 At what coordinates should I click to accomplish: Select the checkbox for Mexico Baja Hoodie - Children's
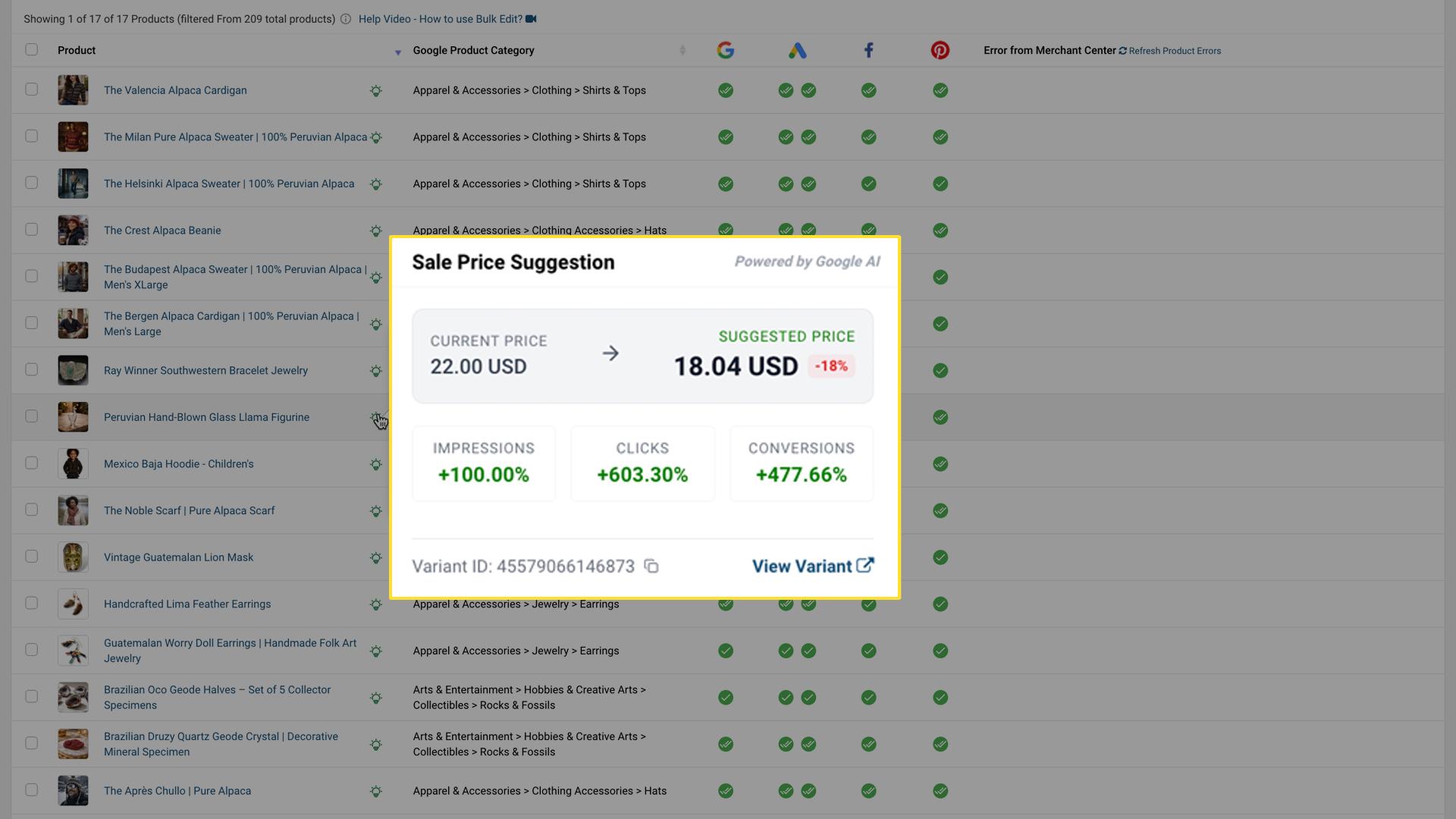[x=31, y=463]
